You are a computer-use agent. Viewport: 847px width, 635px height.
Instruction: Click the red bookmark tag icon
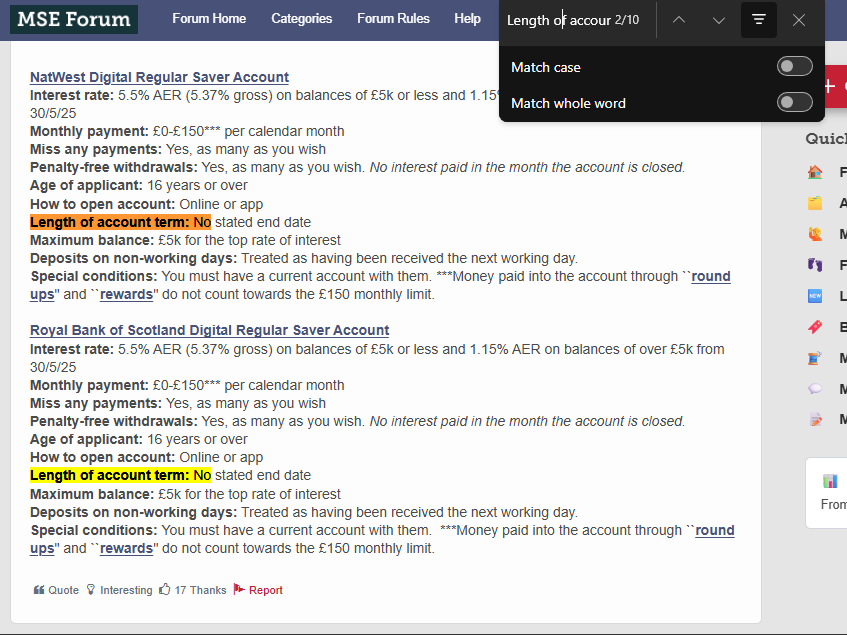tap(815, 327)
